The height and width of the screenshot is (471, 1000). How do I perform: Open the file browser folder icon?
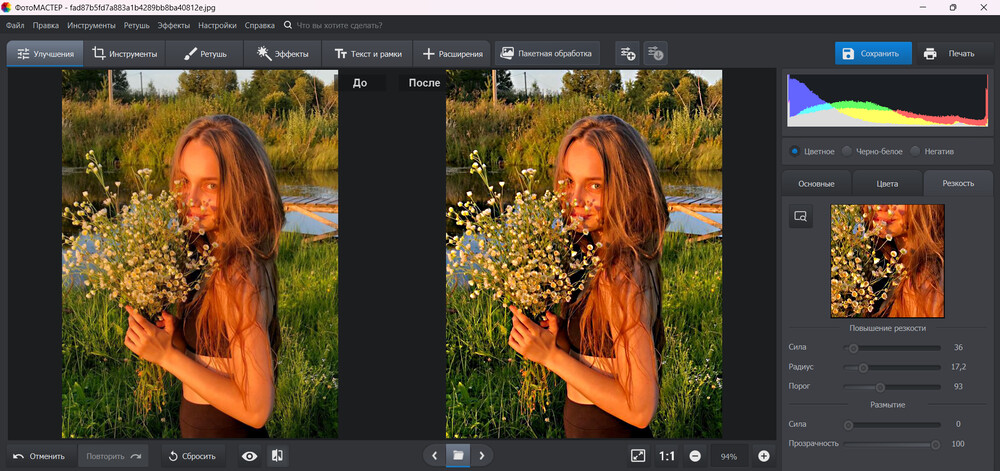click(x=458, y=455)
